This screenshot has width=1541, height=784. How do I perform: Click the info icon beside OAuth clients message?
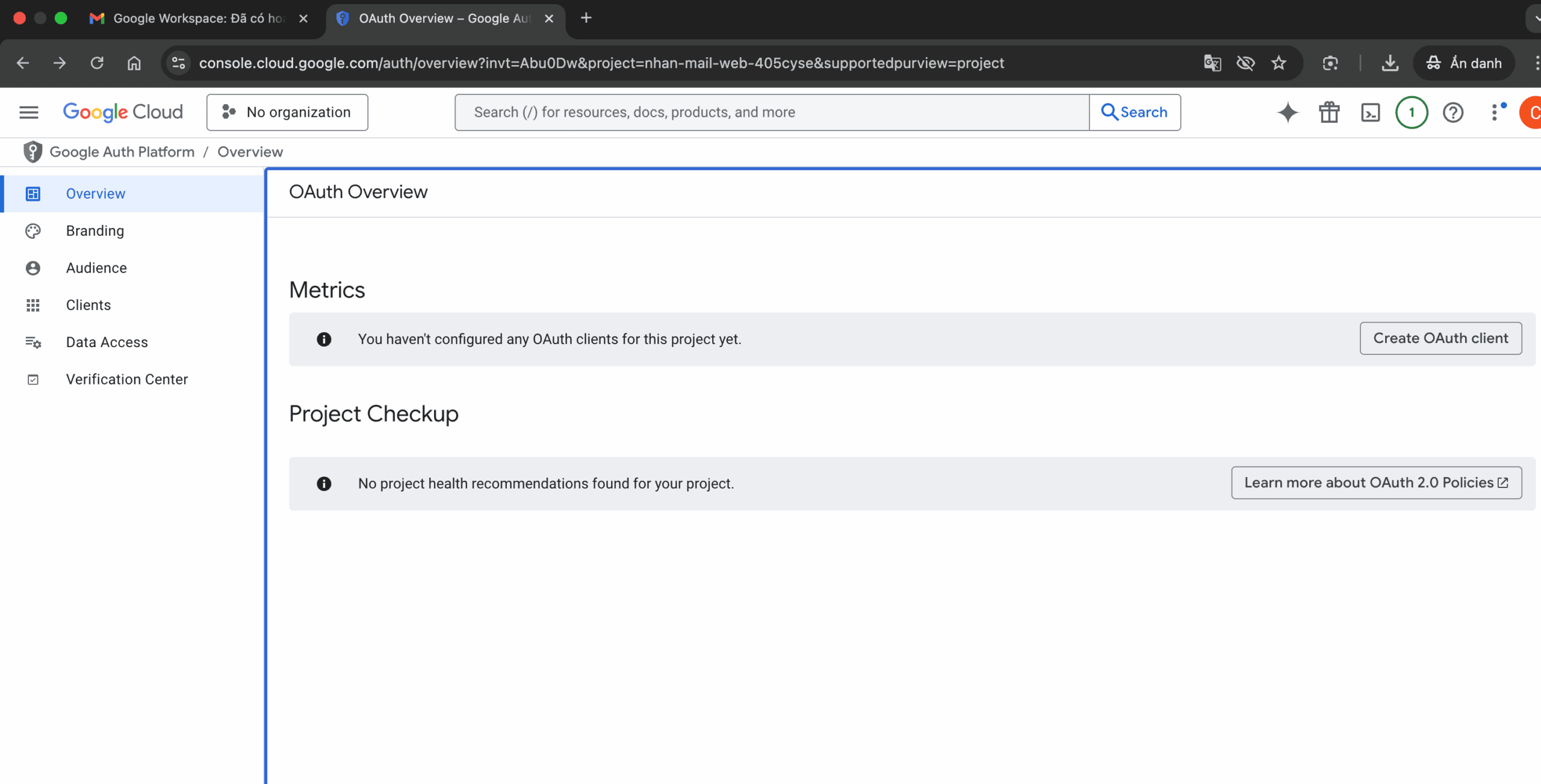coord(324,339)
